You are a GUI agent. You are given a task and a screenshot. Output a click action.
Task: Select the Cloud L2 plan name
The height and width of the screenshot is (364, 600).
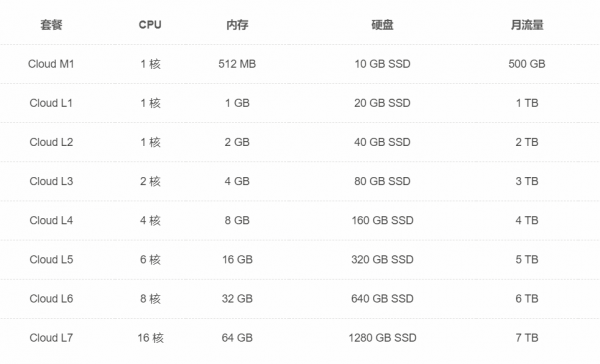pyautogui.click(x=51, y=142)
